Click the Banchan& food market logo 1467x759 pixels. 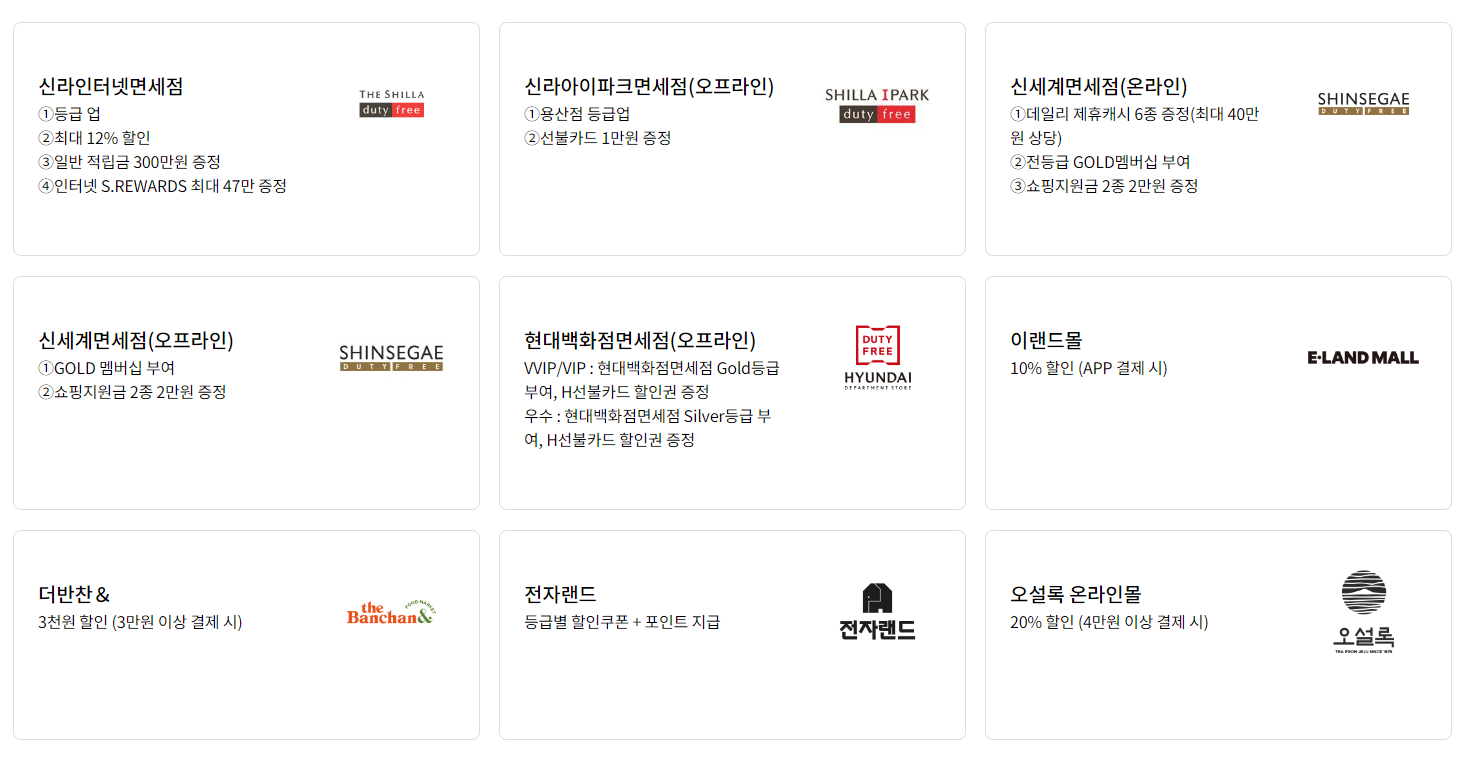pos(392,612)
